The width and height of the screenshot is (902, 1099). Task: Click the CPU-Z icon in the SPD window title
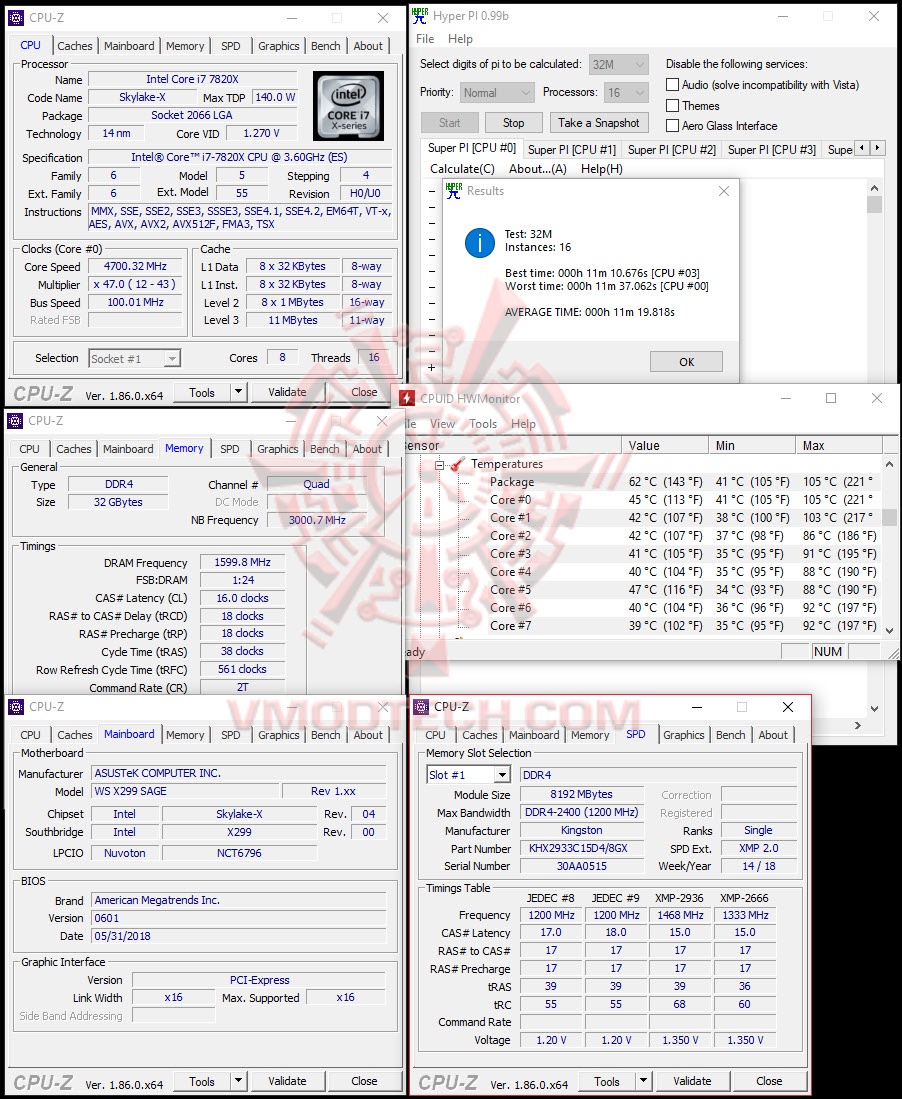point(421,706)
